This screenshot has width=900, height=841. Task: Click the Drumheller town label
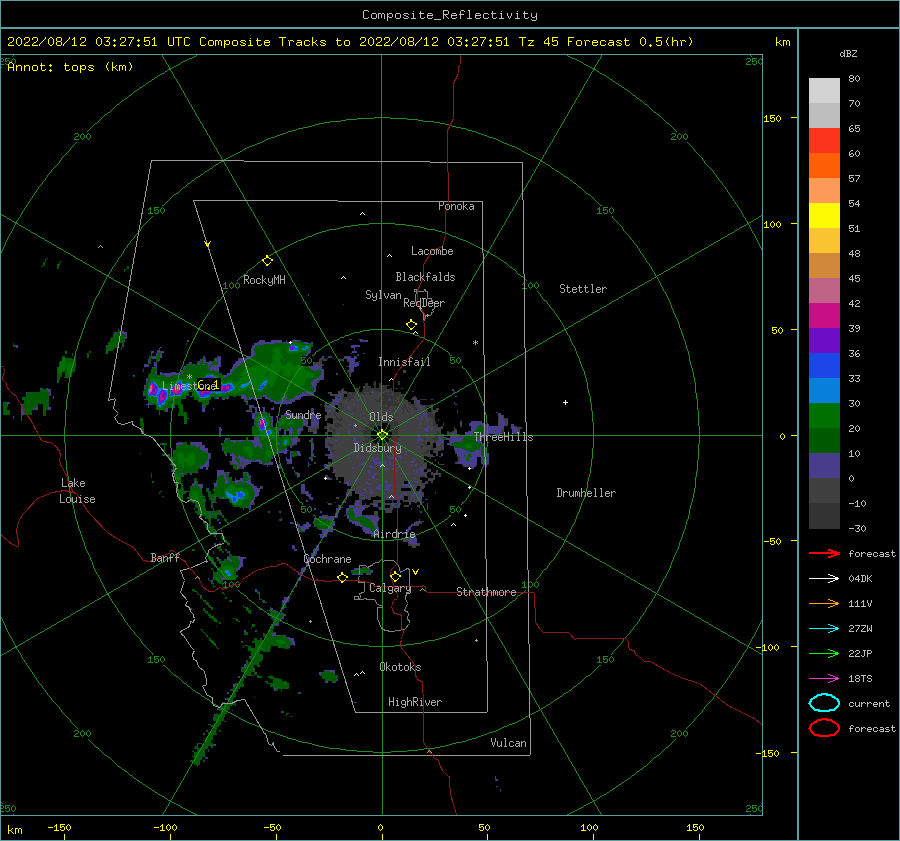(586, 493)
